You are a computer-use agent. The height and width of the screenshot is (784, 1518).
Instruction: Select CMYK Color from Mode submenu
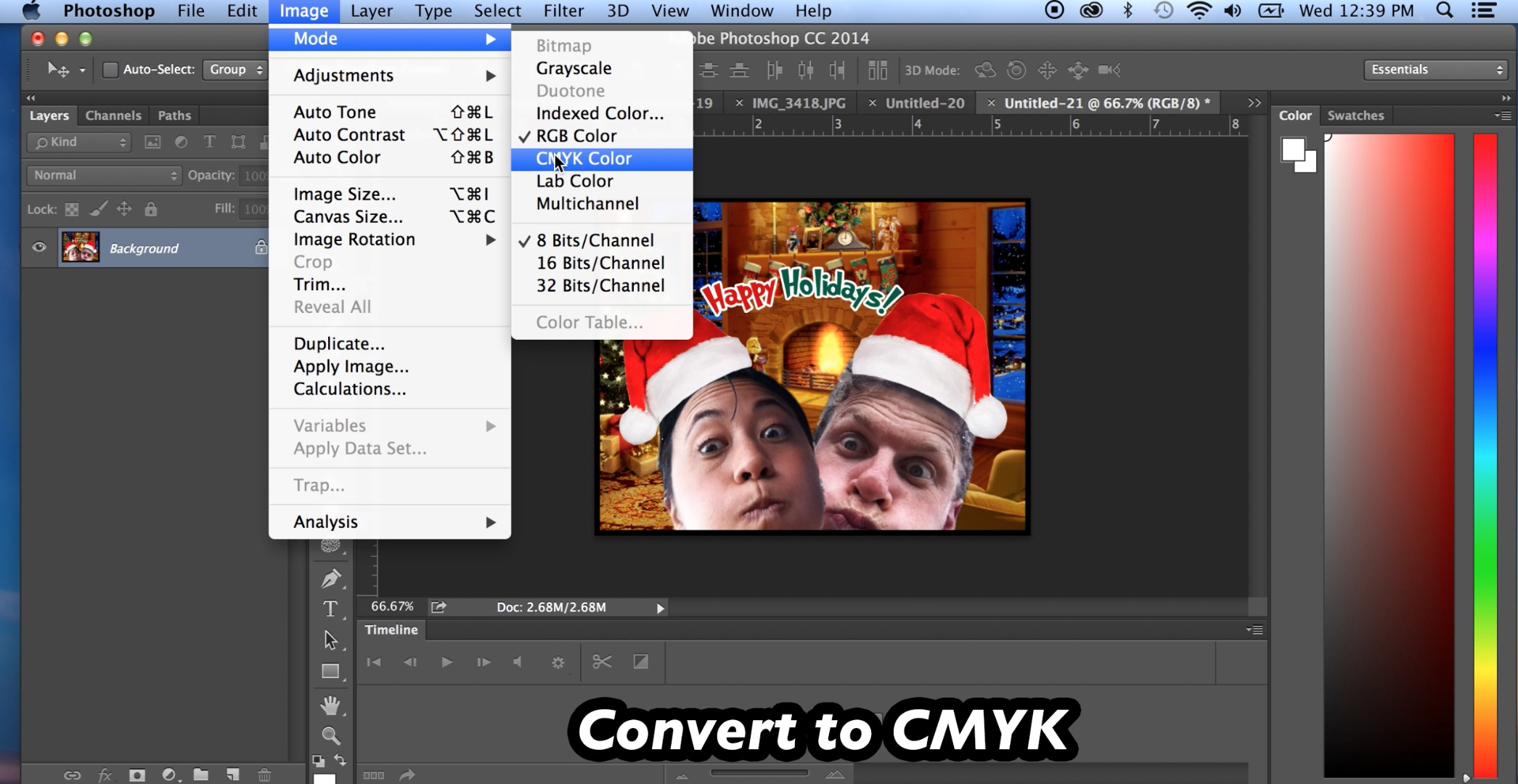pos(584,158)
